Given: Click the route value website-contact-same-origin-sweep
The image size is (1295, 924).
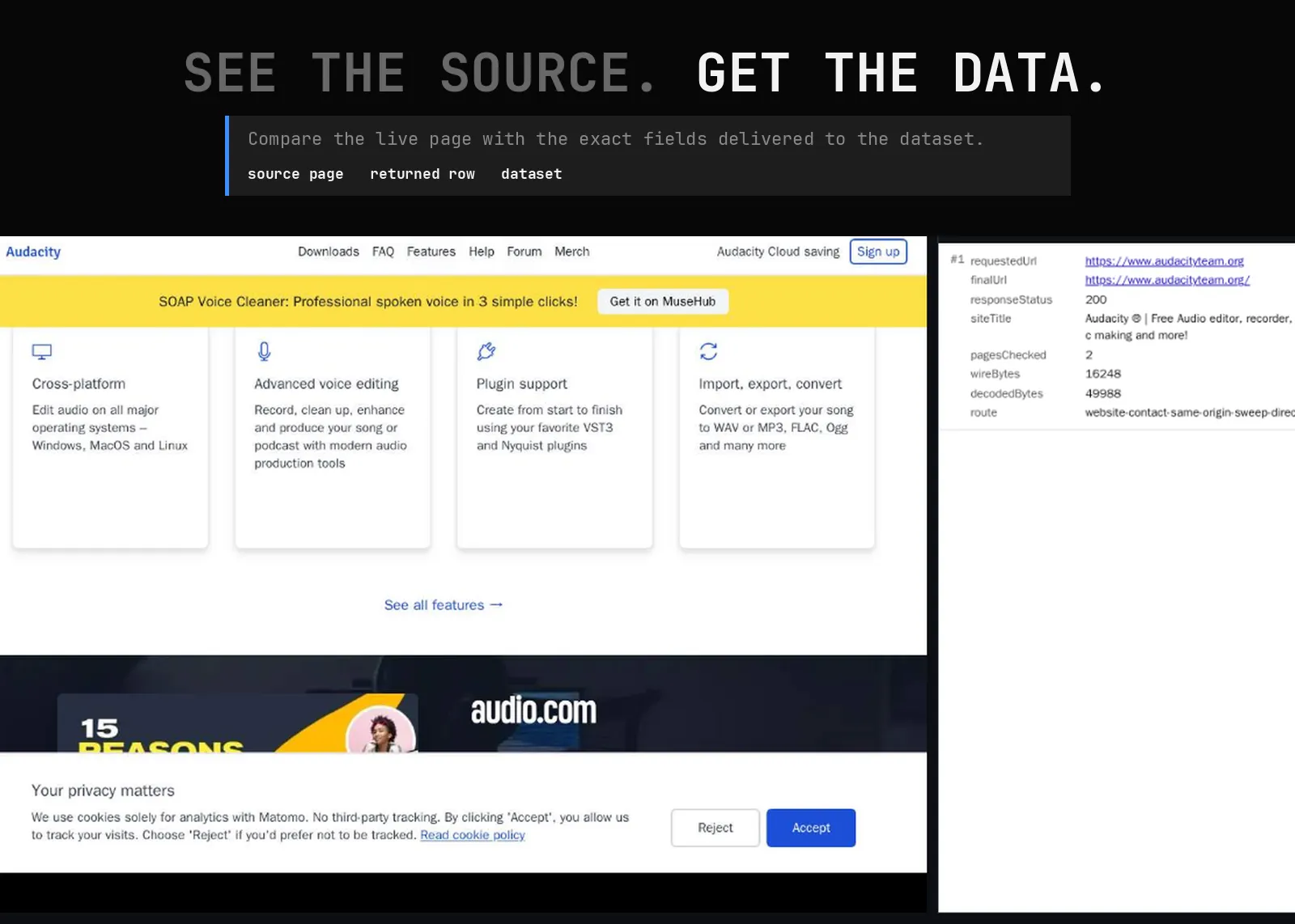Looking at the screenshot, I should click(1190, 413).
